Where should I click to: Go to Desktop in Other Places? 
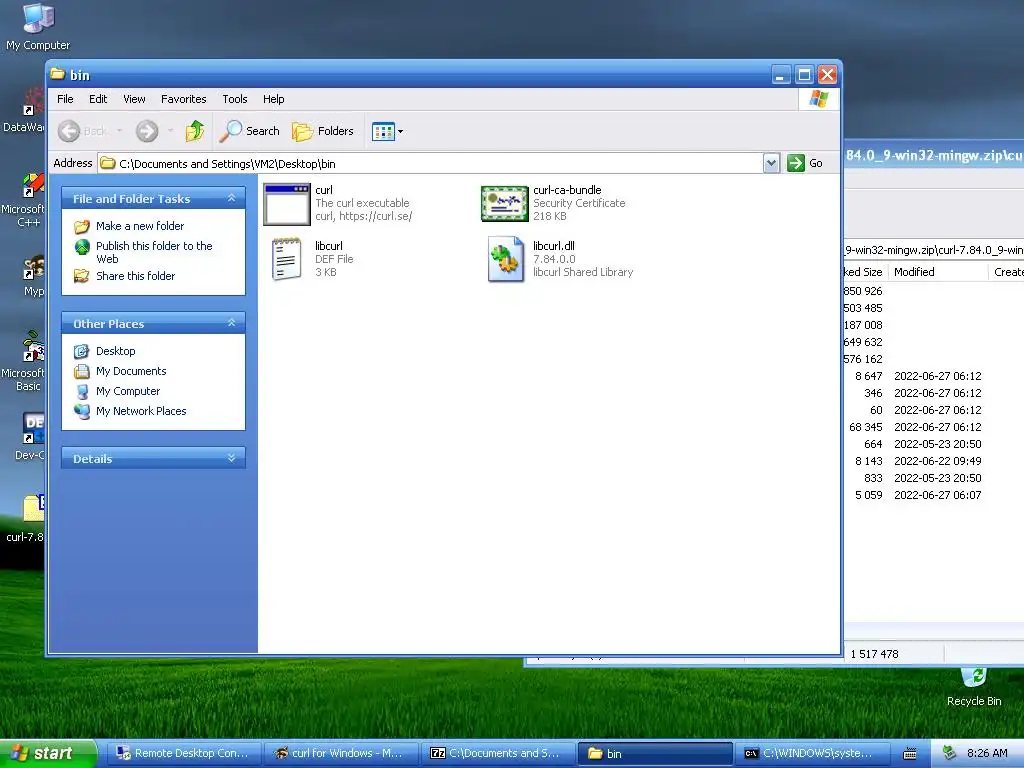[x=116, y=351]
